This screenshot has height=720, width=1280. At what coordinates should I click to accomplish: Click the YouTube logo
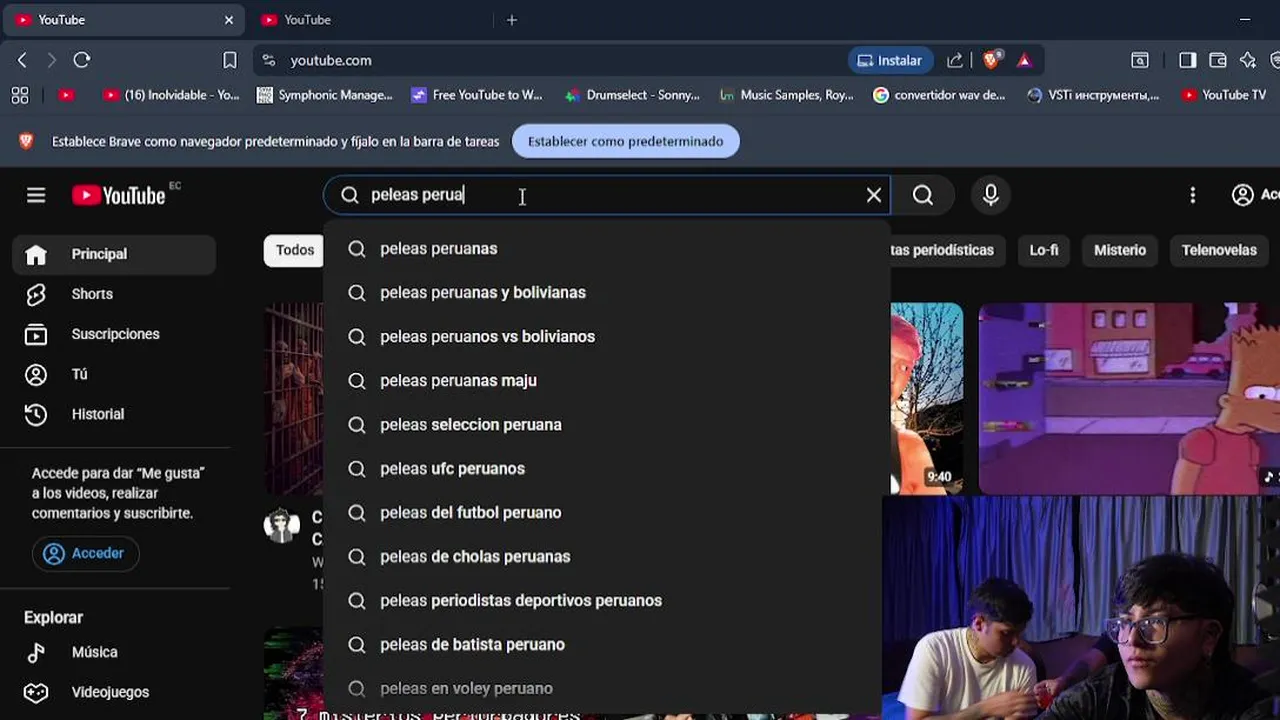[x=119, y=195]
